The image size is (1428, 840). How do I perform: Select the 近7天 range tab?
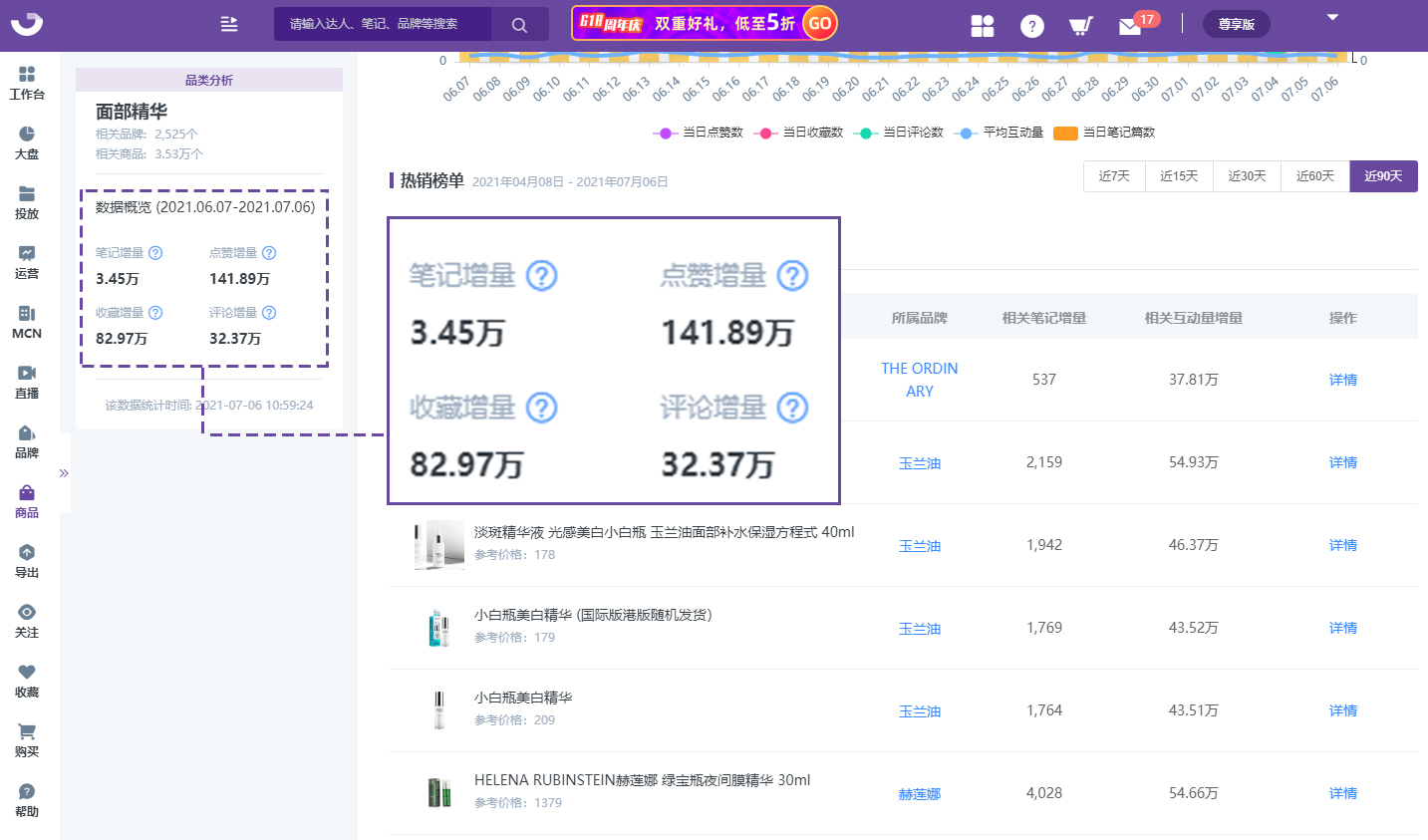click(x=1114, y=176)
